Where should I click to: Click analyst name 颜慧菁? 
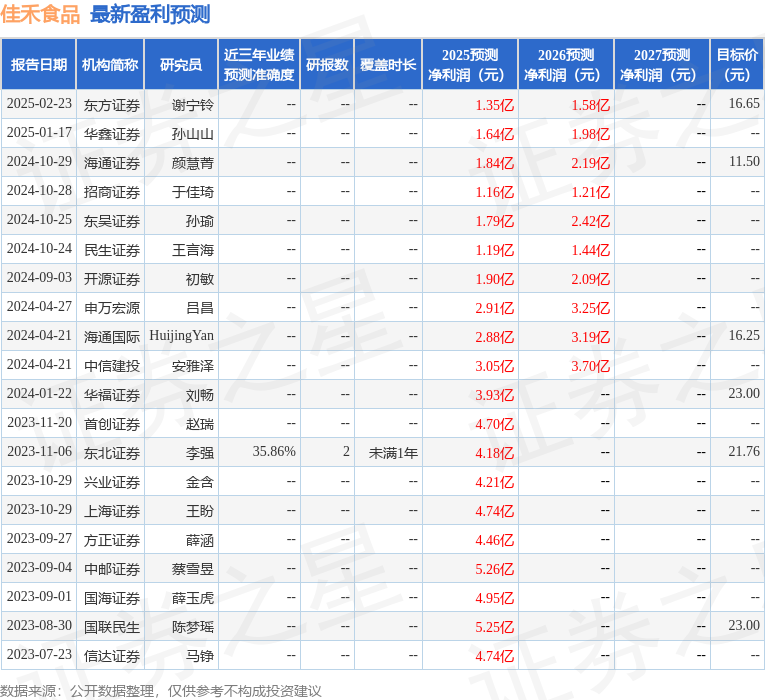tap(193, 163)
